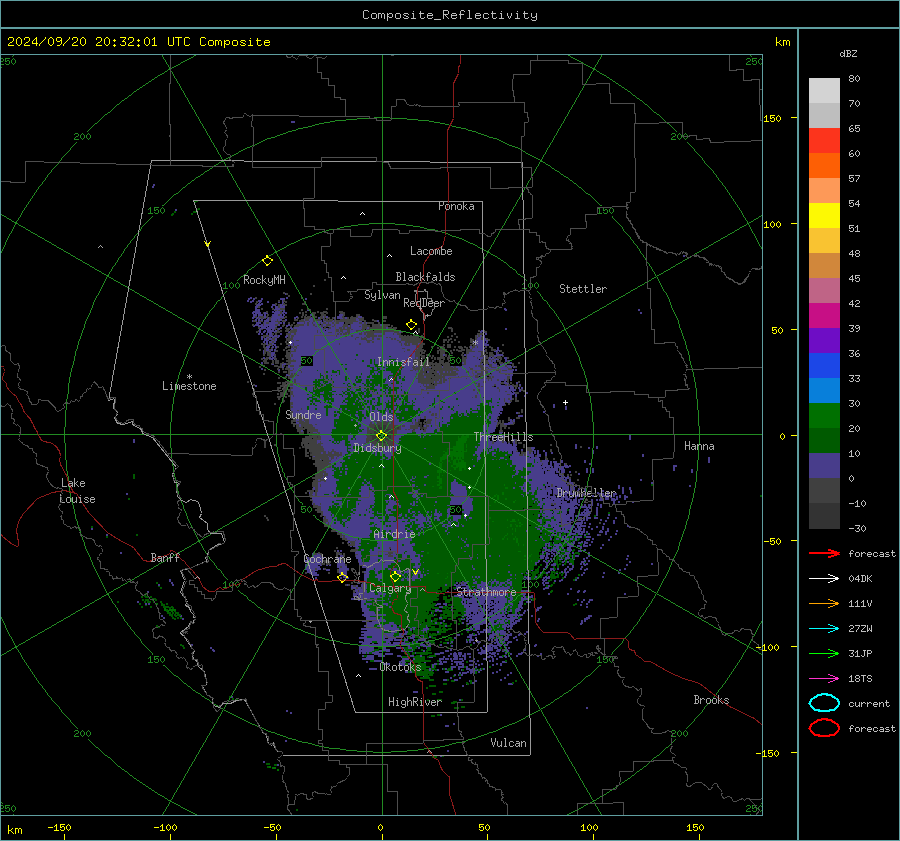Click the red 'forecast' ellipse in the legend
Viewport: 900px width, 841px height.
click(x=824, y=728)
